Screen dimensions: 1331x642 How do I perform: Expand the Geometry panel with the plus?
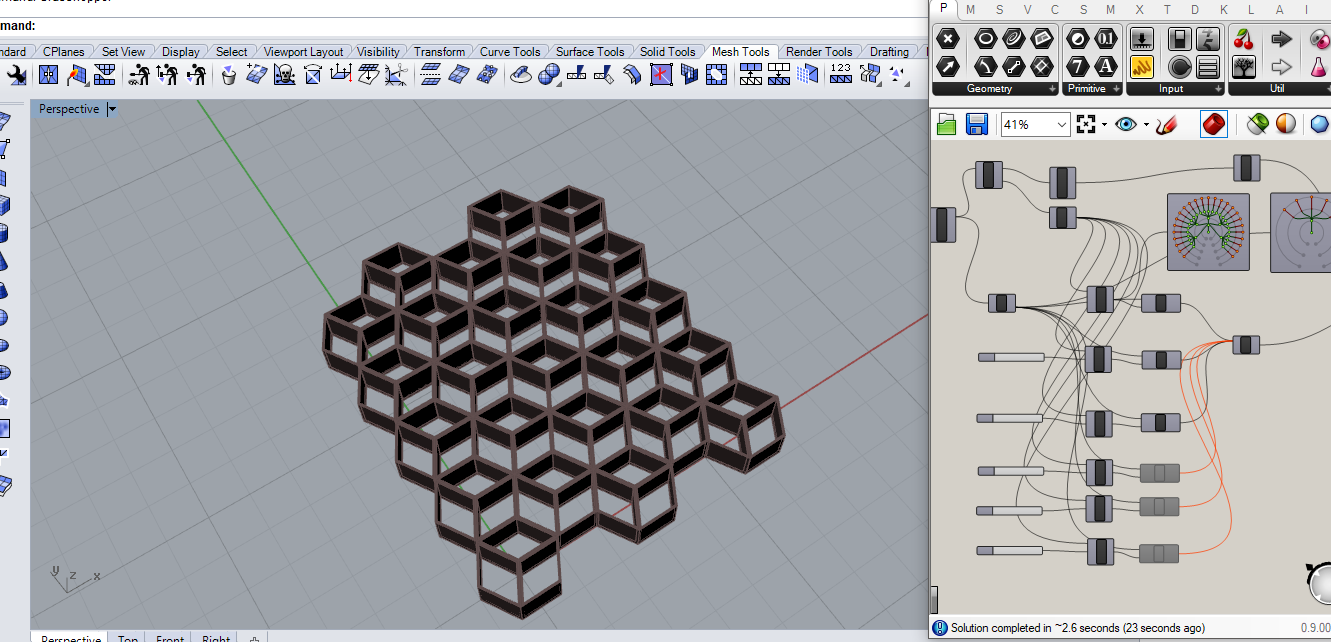point(1051,89)
